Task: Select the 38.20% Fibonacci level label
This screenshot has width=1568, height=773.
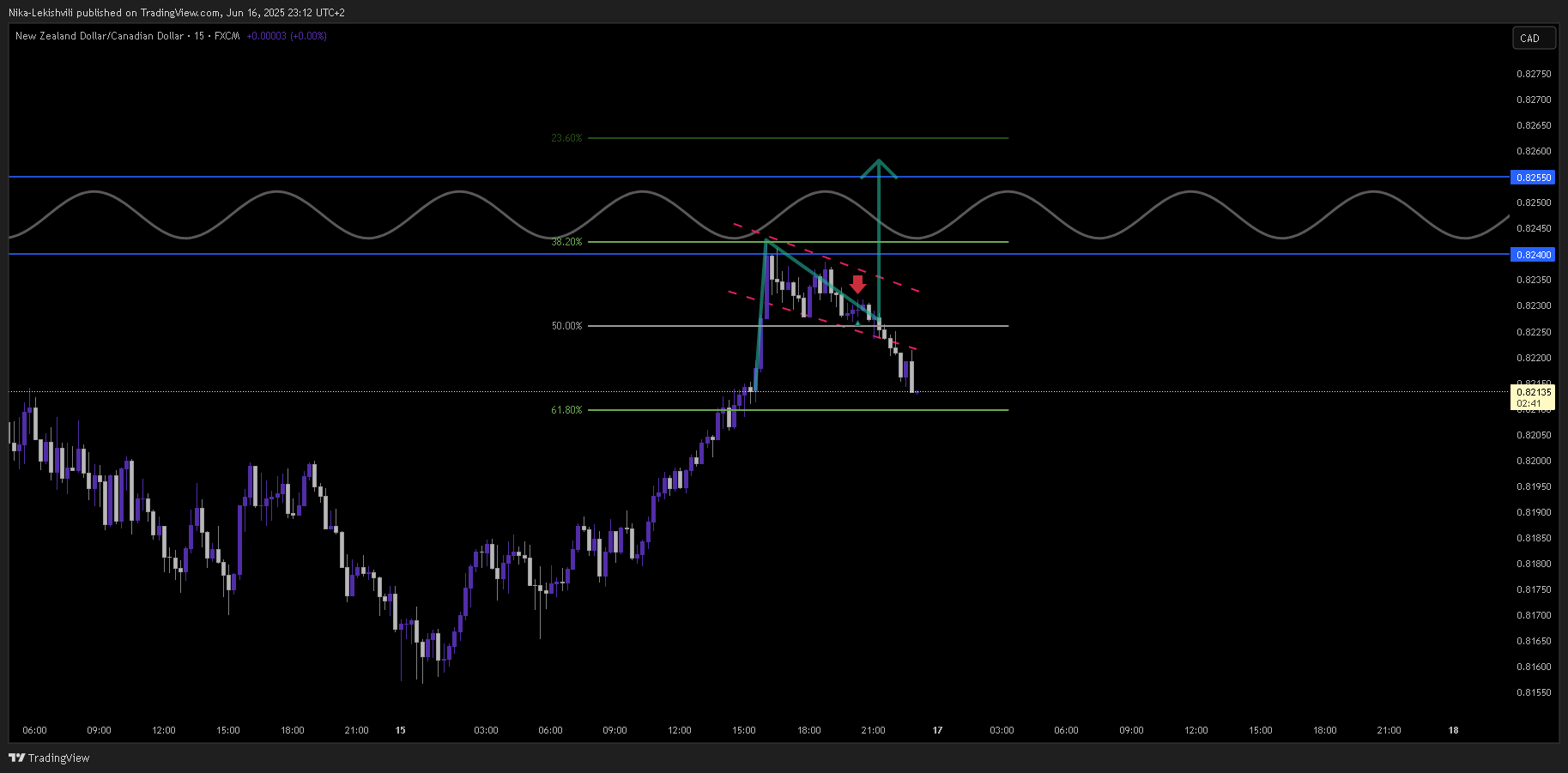Action: [566, 242]
